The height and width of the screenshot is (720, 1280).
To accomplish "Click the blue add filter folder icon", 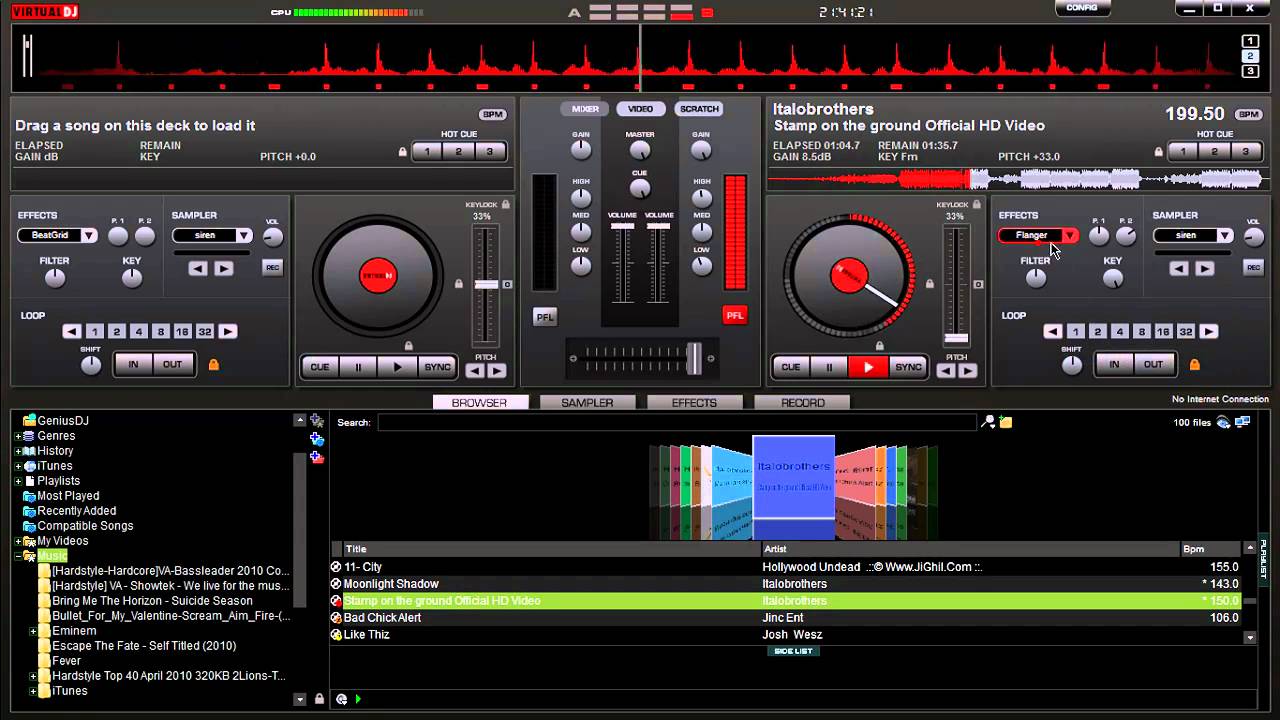I will [317, 439].
